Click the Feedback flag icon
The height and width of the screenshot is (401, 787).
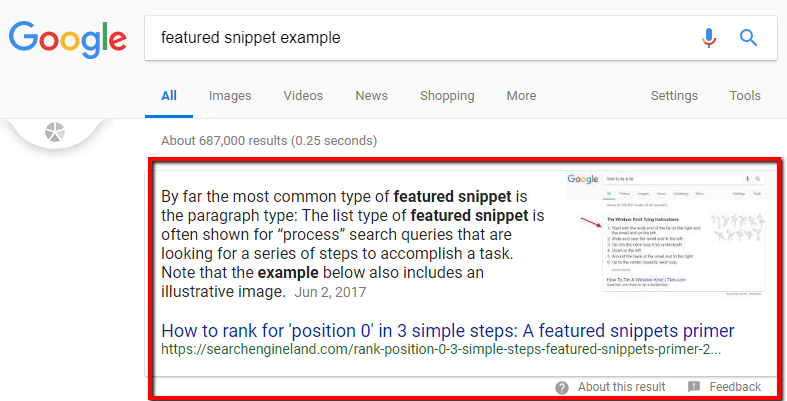[x=694, y=387]
